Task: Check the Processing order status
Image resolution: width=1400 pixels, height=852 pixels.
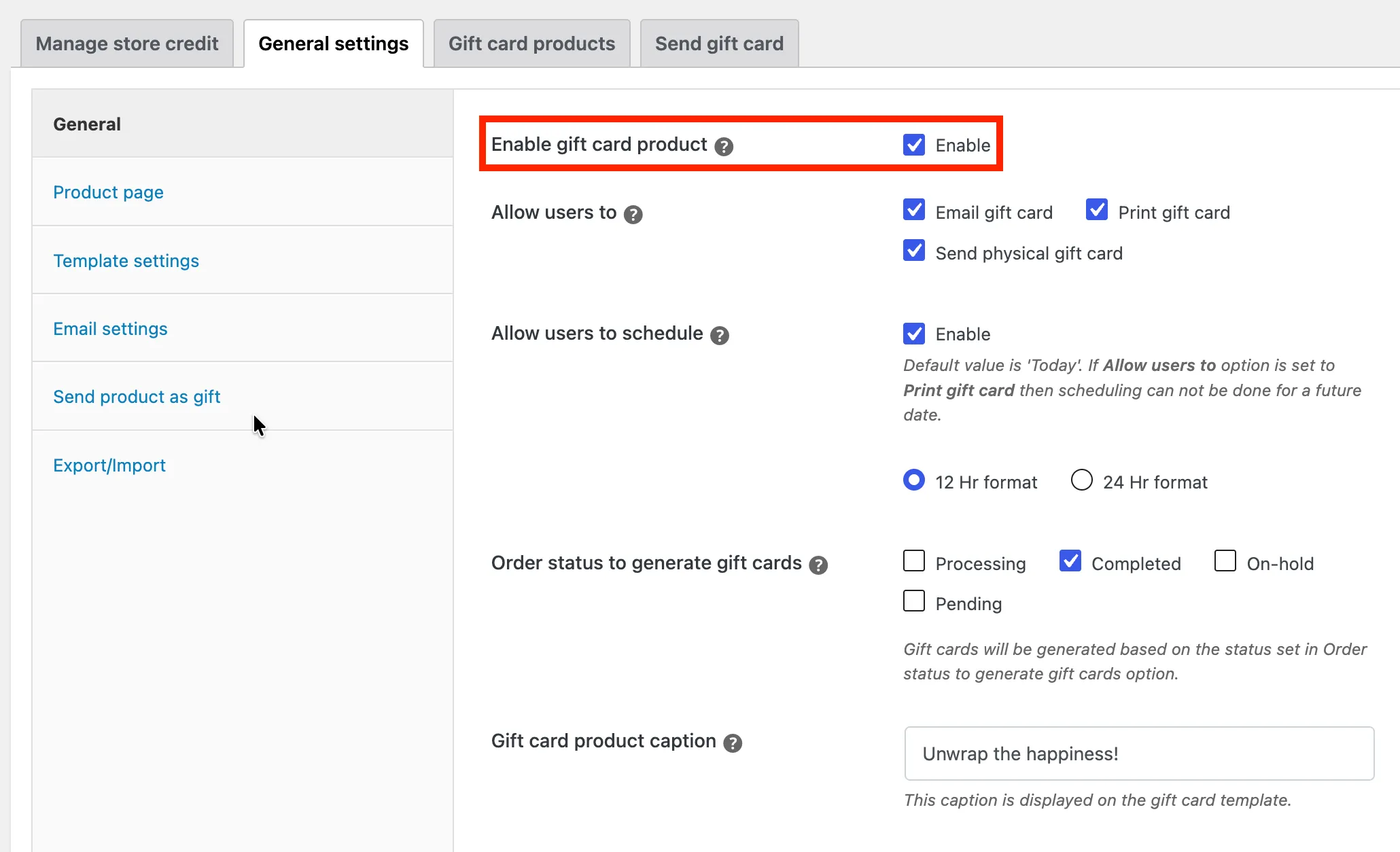Action: [x=914, y=561]
